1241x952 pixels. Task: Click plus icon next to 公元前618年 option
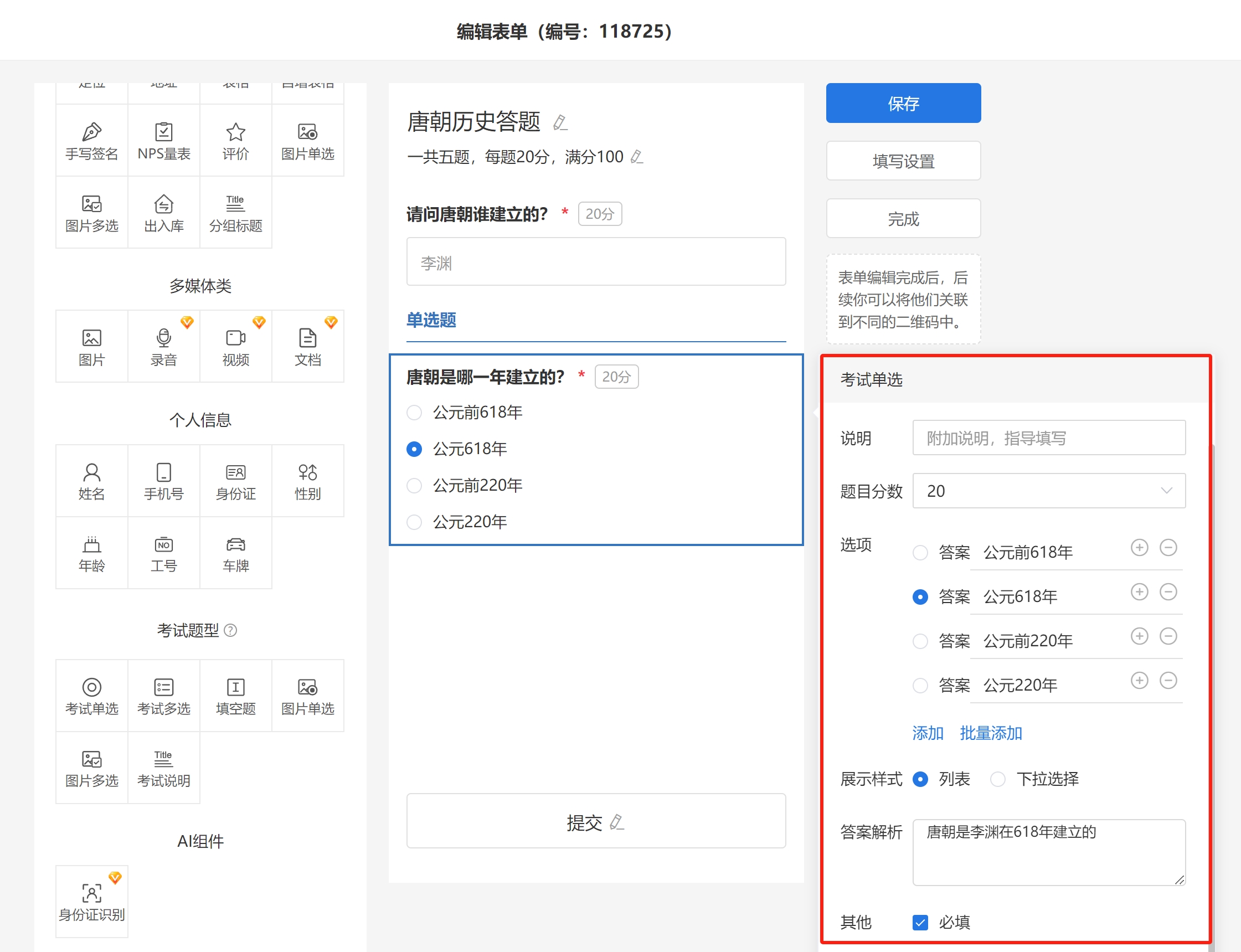pyautogui.click(x=1139, y=547)
